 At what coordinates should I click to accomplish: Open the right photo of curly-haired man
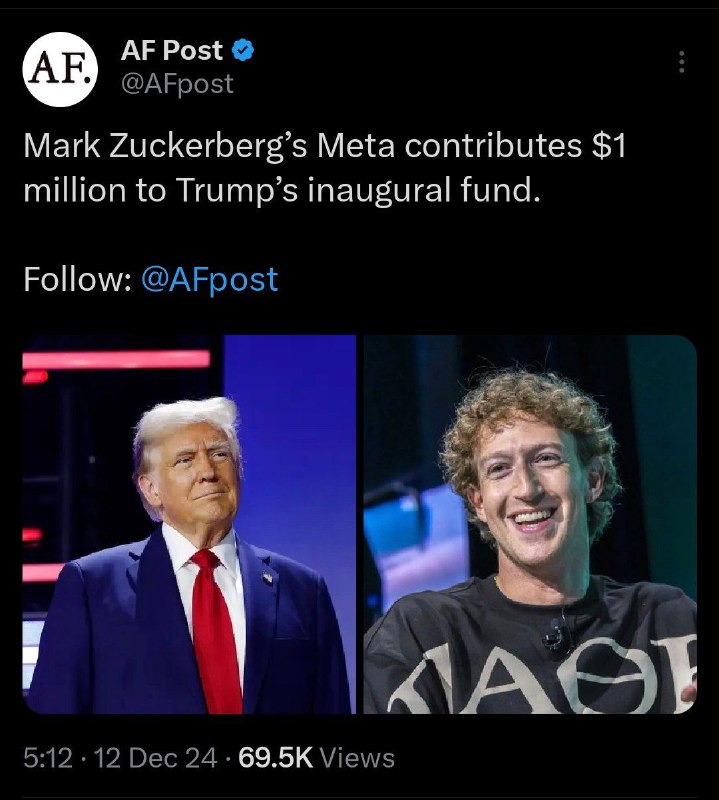click(x=530, y=524)
